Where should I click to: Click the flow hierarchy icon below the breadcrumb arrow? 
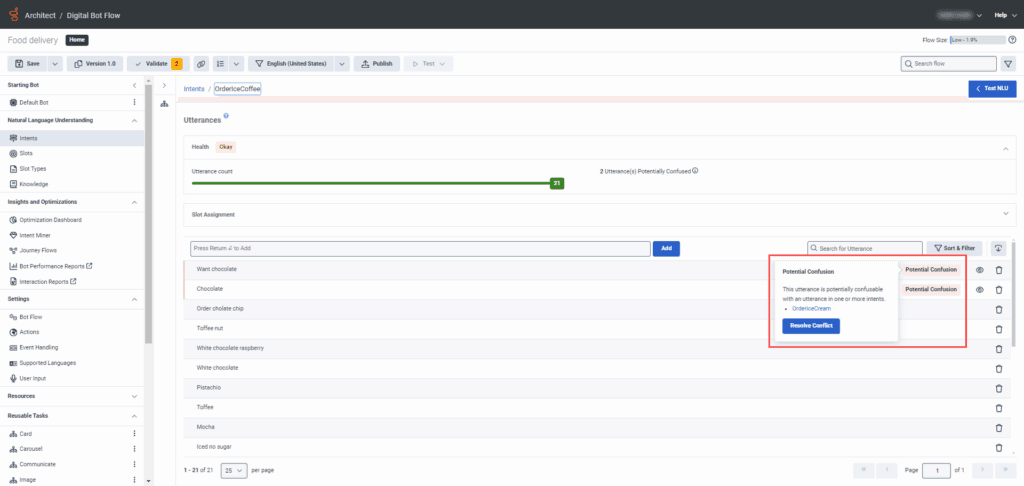point(164,104)
